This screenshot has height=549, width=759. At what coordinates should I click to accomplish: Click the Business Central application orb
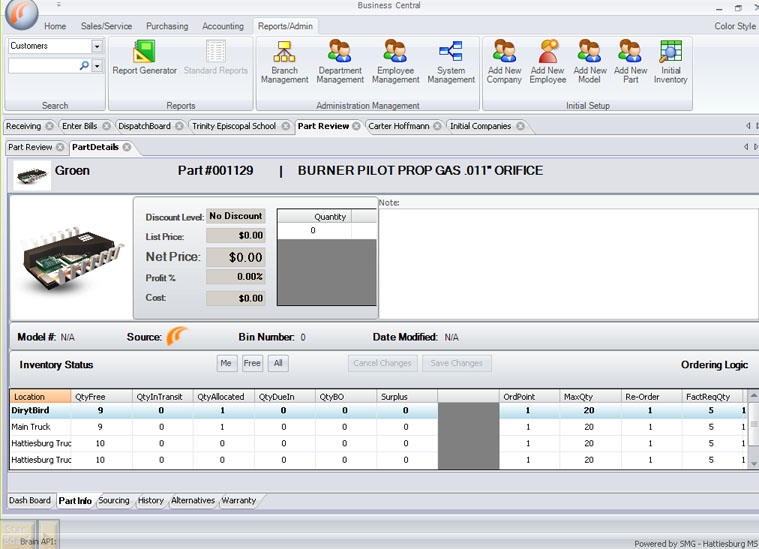(x=21, y=14)
